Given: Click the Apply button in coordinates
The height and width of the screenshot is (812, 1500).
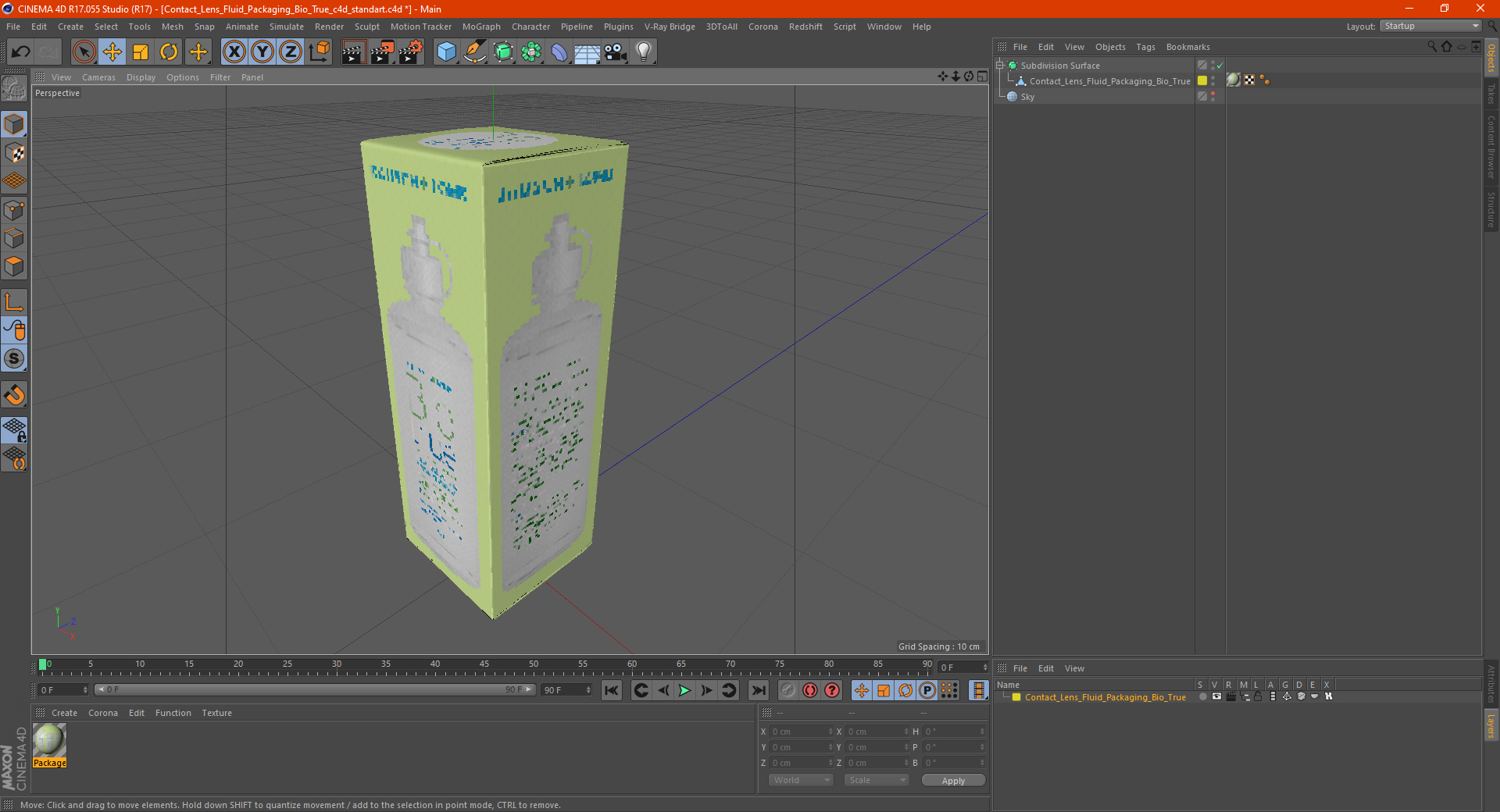Looking at the screenshot, I should (953, 781).
